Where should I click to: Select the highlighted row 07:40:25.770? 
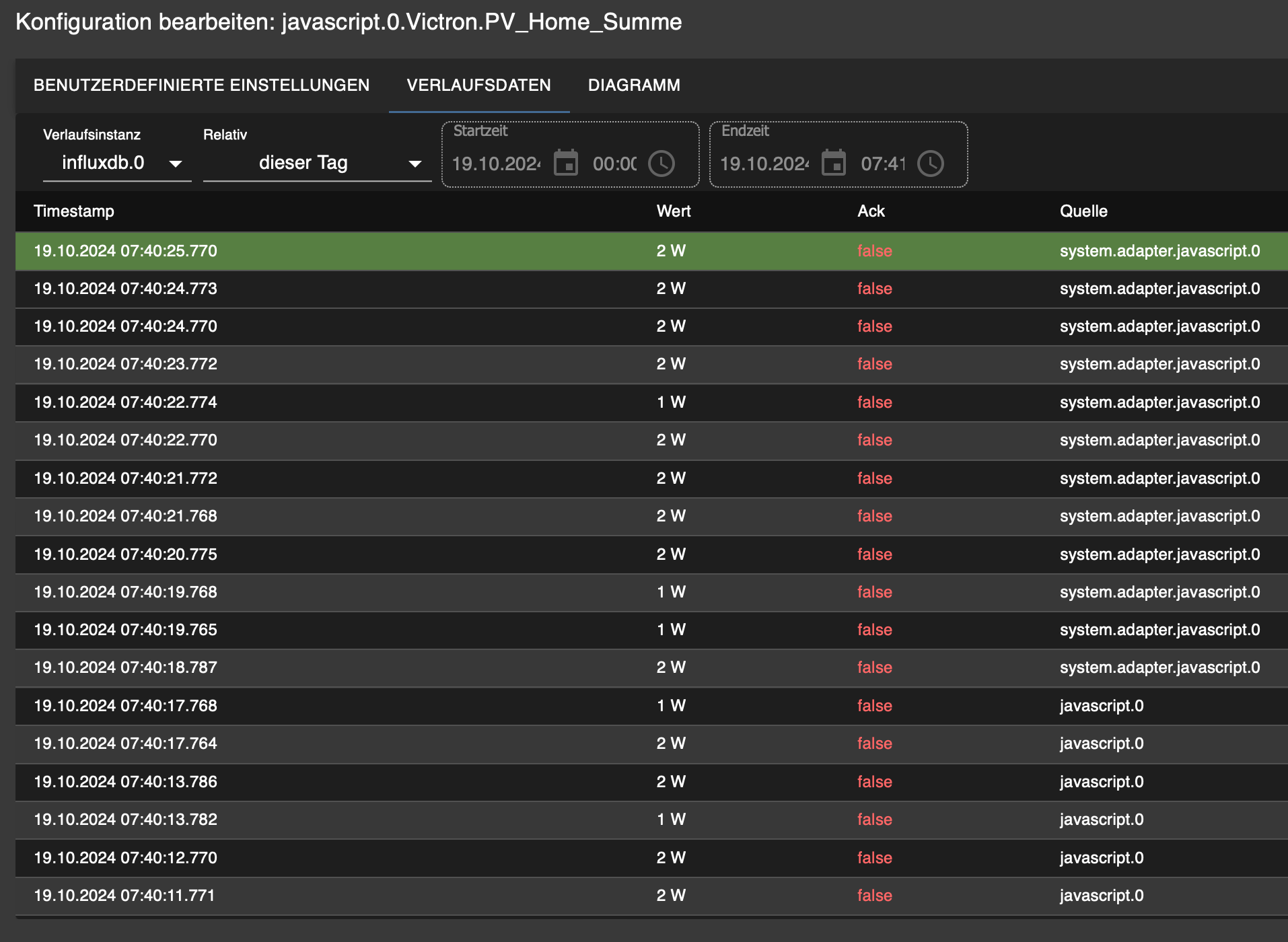[x=651, y=251]
